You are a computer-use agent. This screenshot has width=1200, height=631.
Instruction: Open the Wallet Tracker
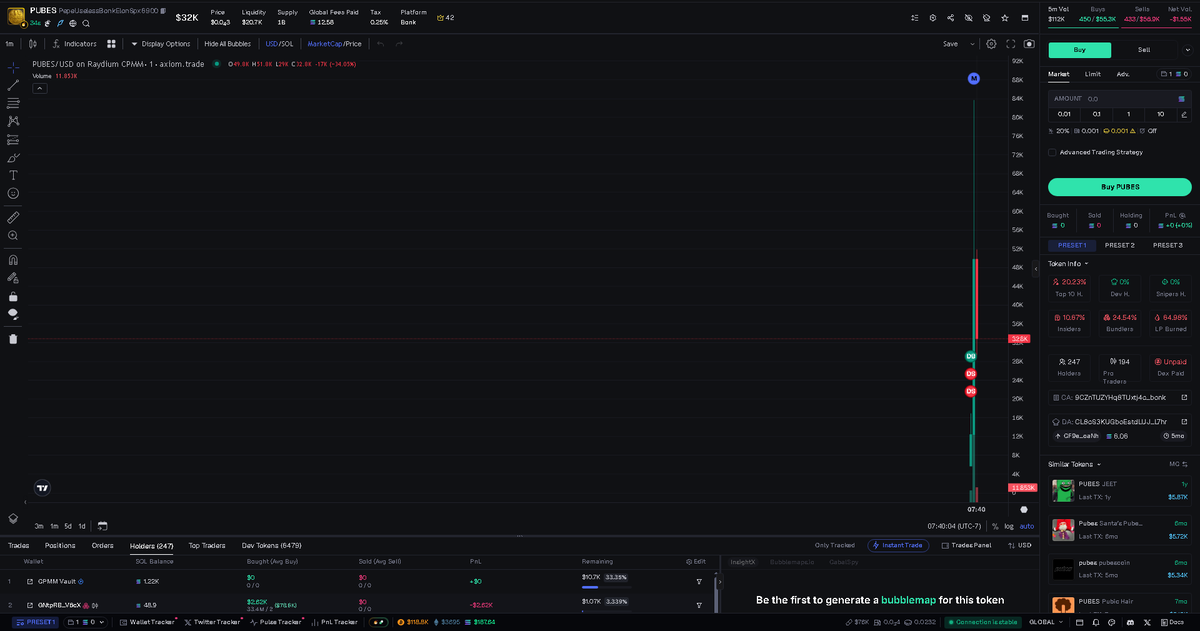coord(146,622)
